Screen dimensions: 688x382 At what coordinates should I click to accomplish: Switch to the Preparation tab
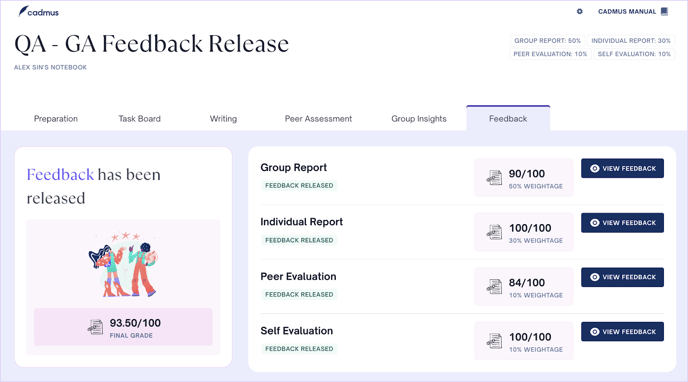56,118
